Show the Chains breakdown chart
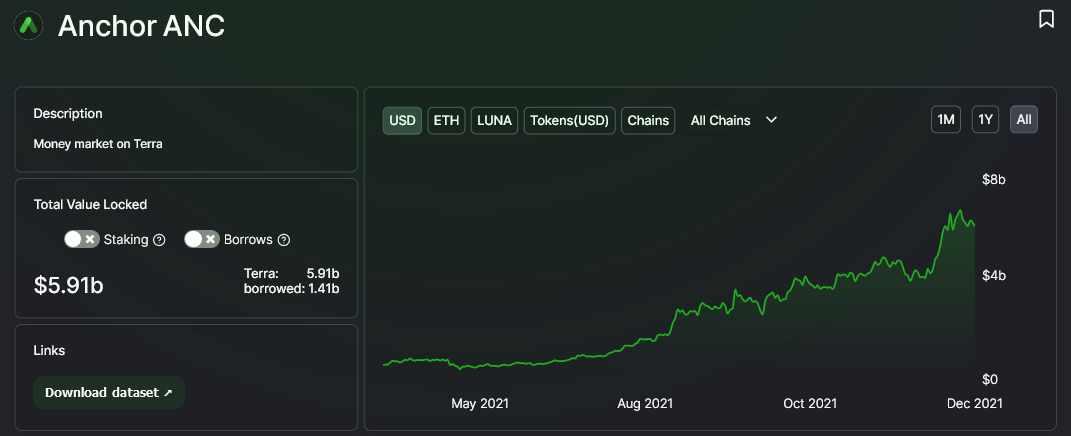 pyautogui.click(x=648, y=120)
